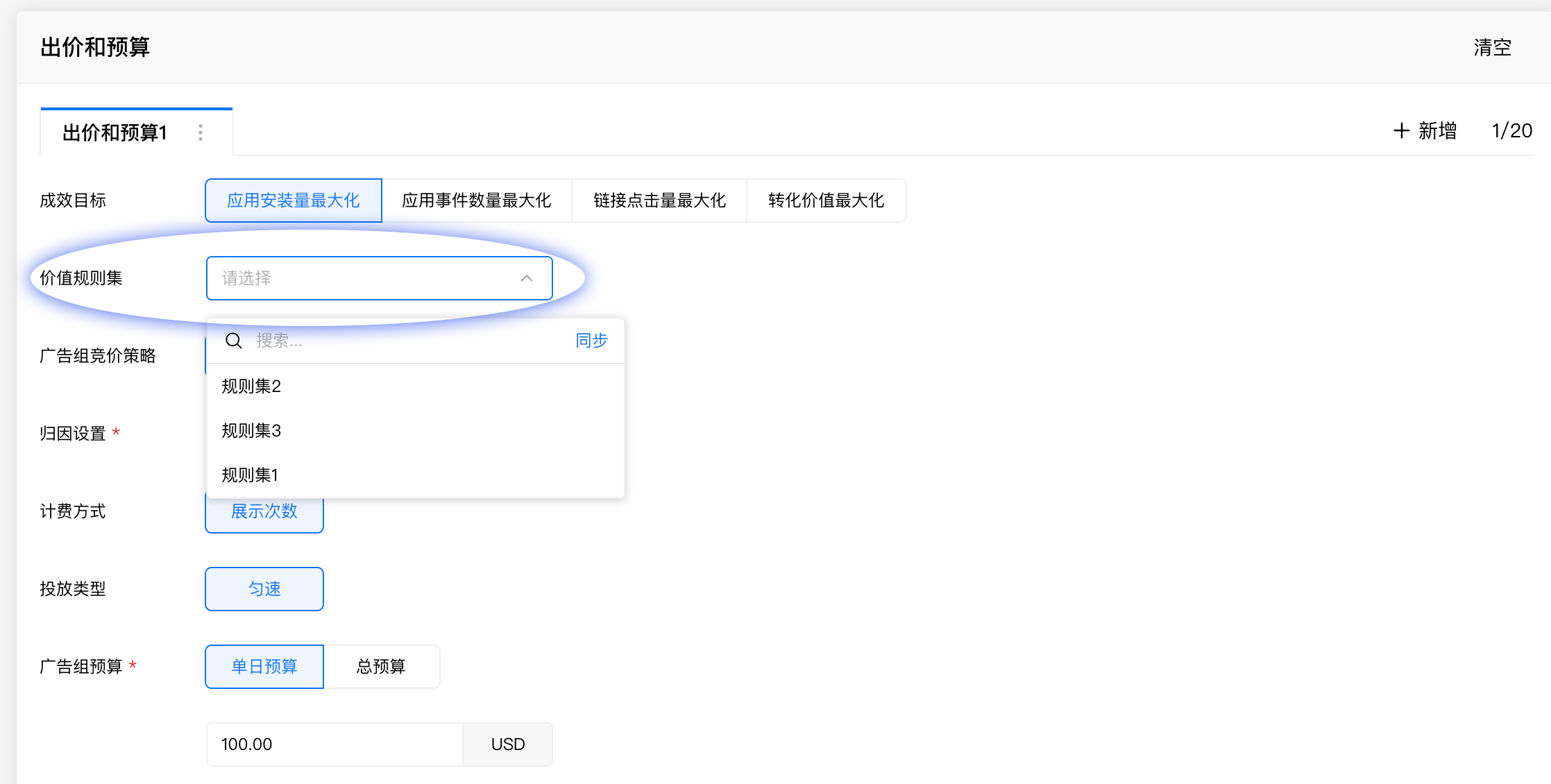Screen dimensions: 1551x784
Task: Click the 匀速 delivery type button
Action: [264, 588]
